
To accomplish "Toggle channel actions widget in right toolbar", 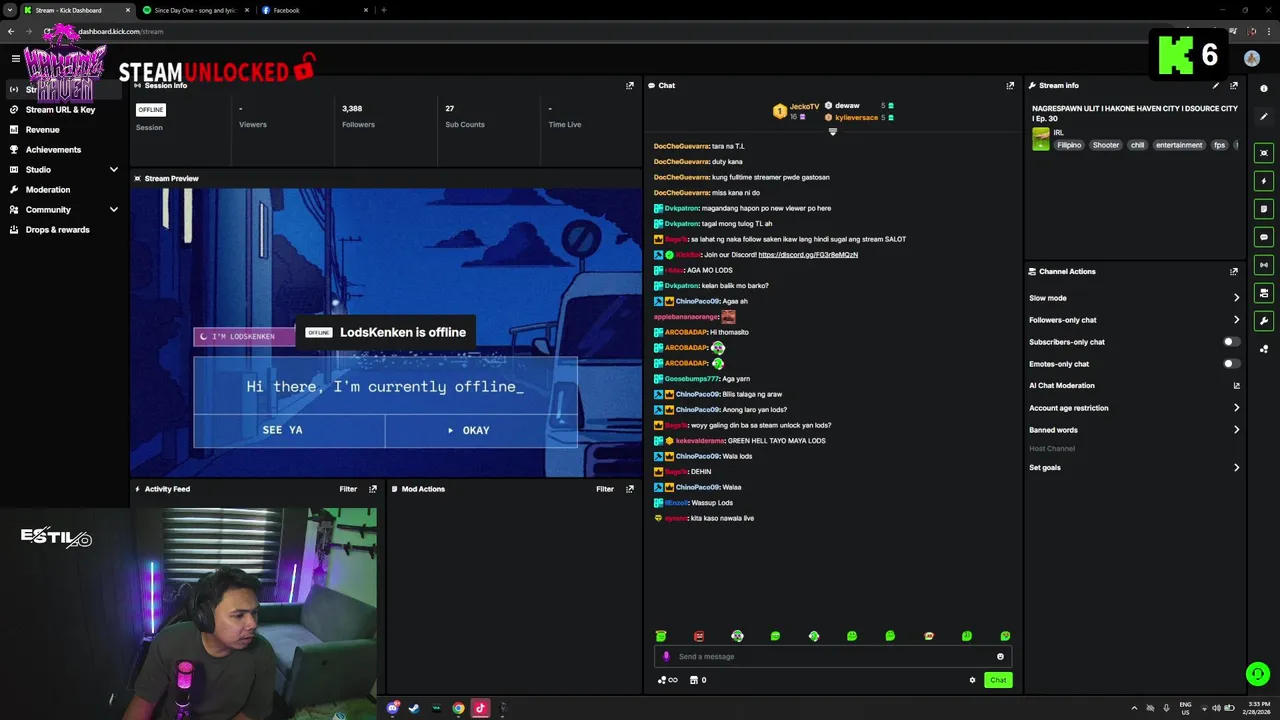I will [x=1264, y=293].
